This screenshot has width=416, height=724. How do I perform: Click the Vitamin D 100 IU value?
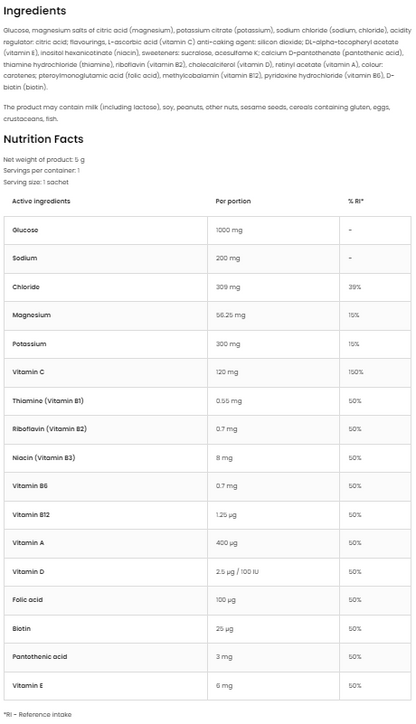click(x=237, y=572)
